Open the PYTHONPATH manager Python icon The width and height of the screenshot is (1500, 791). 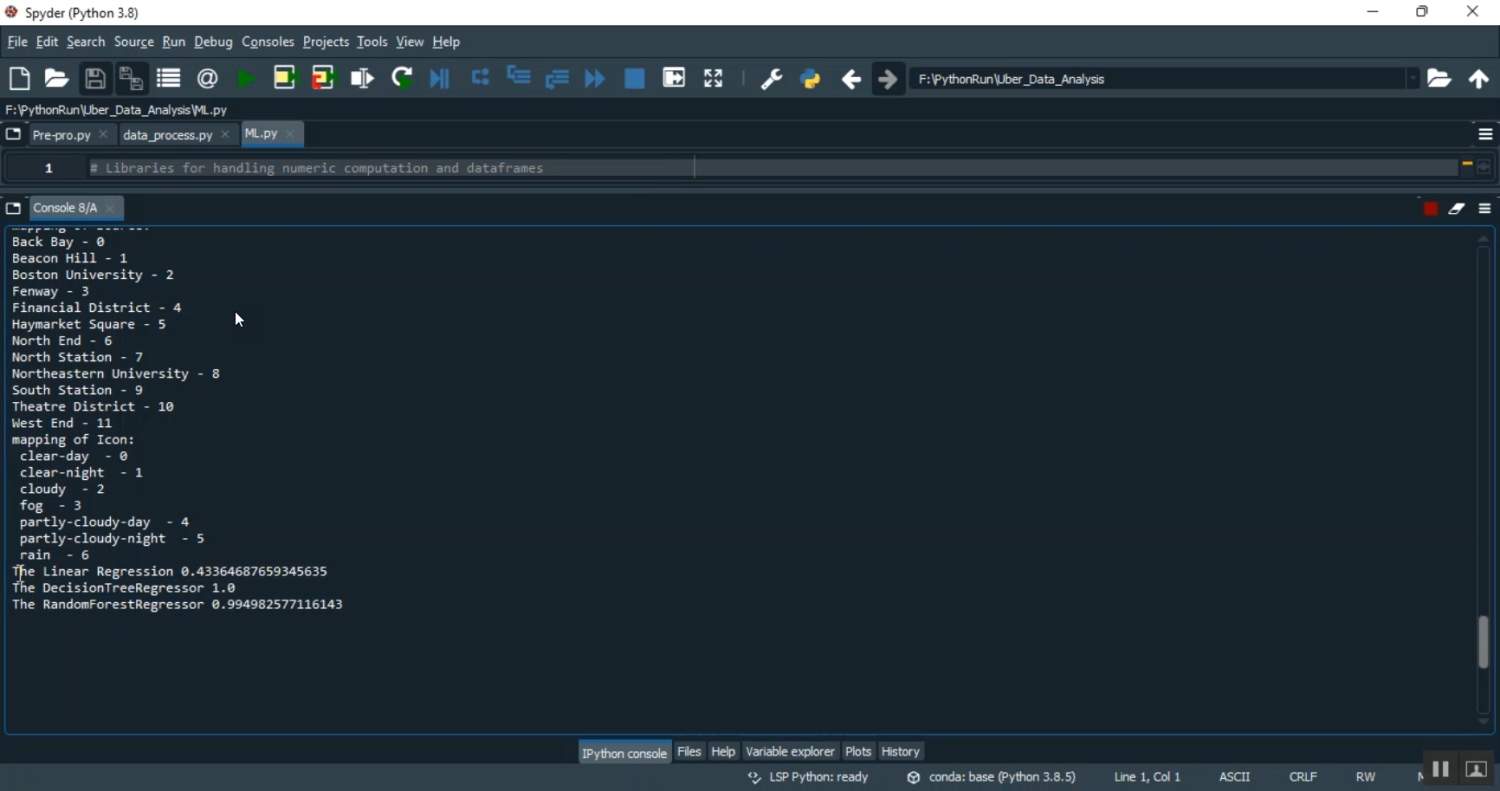pos(811,79)
